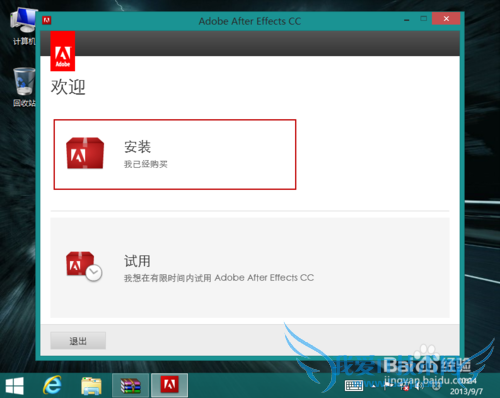The width and height of the screenshot is (500, 398).
Task: Click the red Adobe install box icon
Action: coord(85,153)
